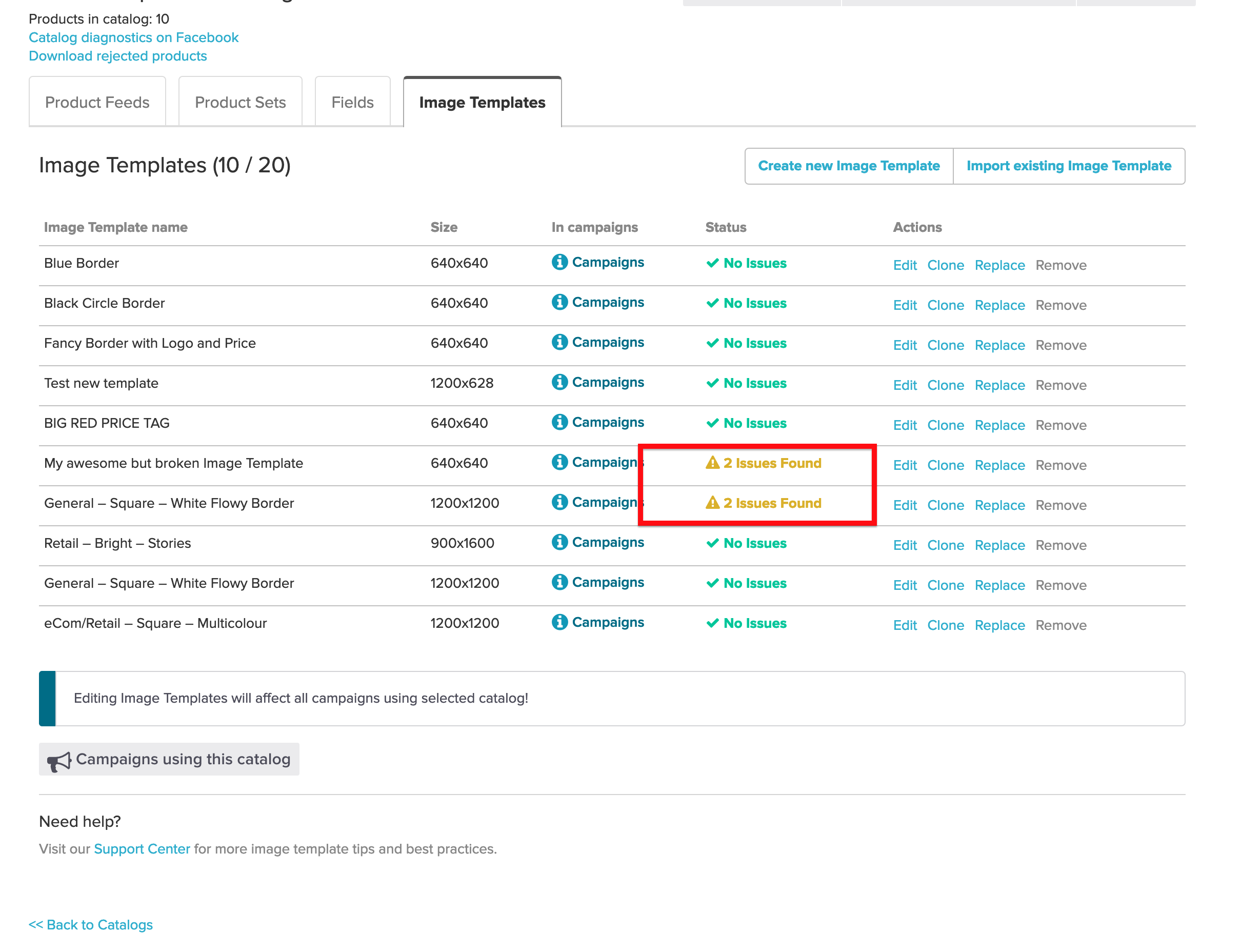Click info icon in broken Image Template row

coord(559,462)
